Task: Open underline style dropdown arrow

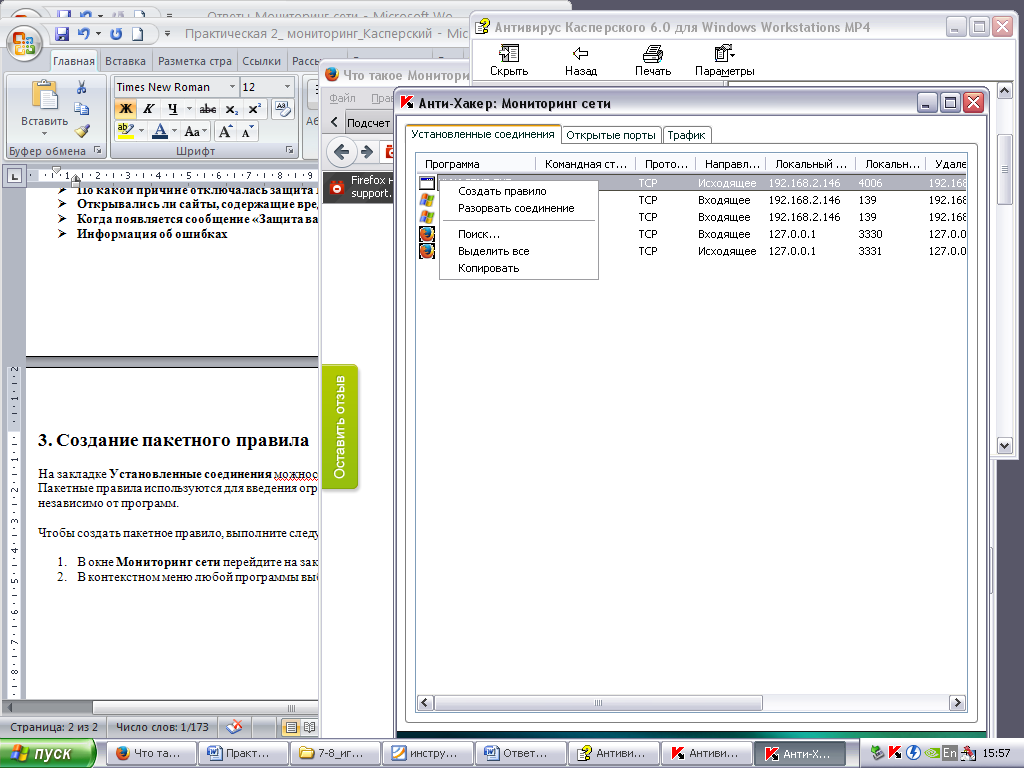Action: (x=189, y=109)
